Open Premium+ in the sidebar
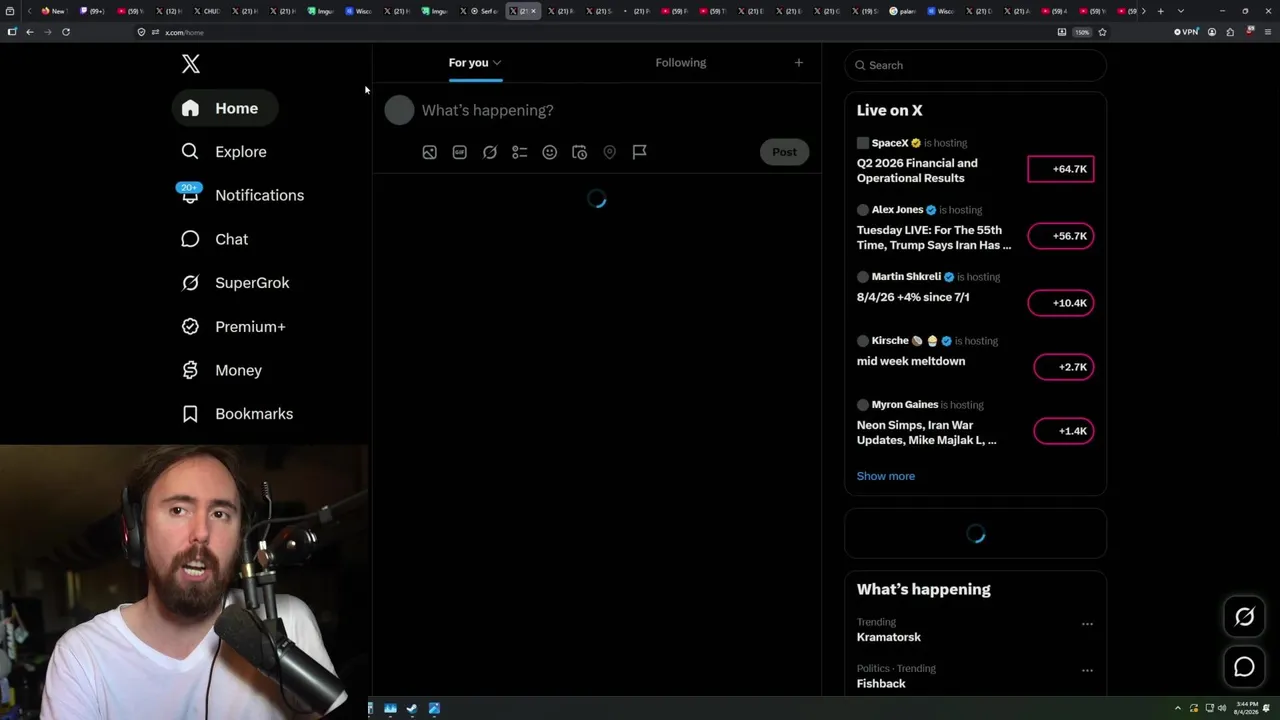 (x=233, y=327)
